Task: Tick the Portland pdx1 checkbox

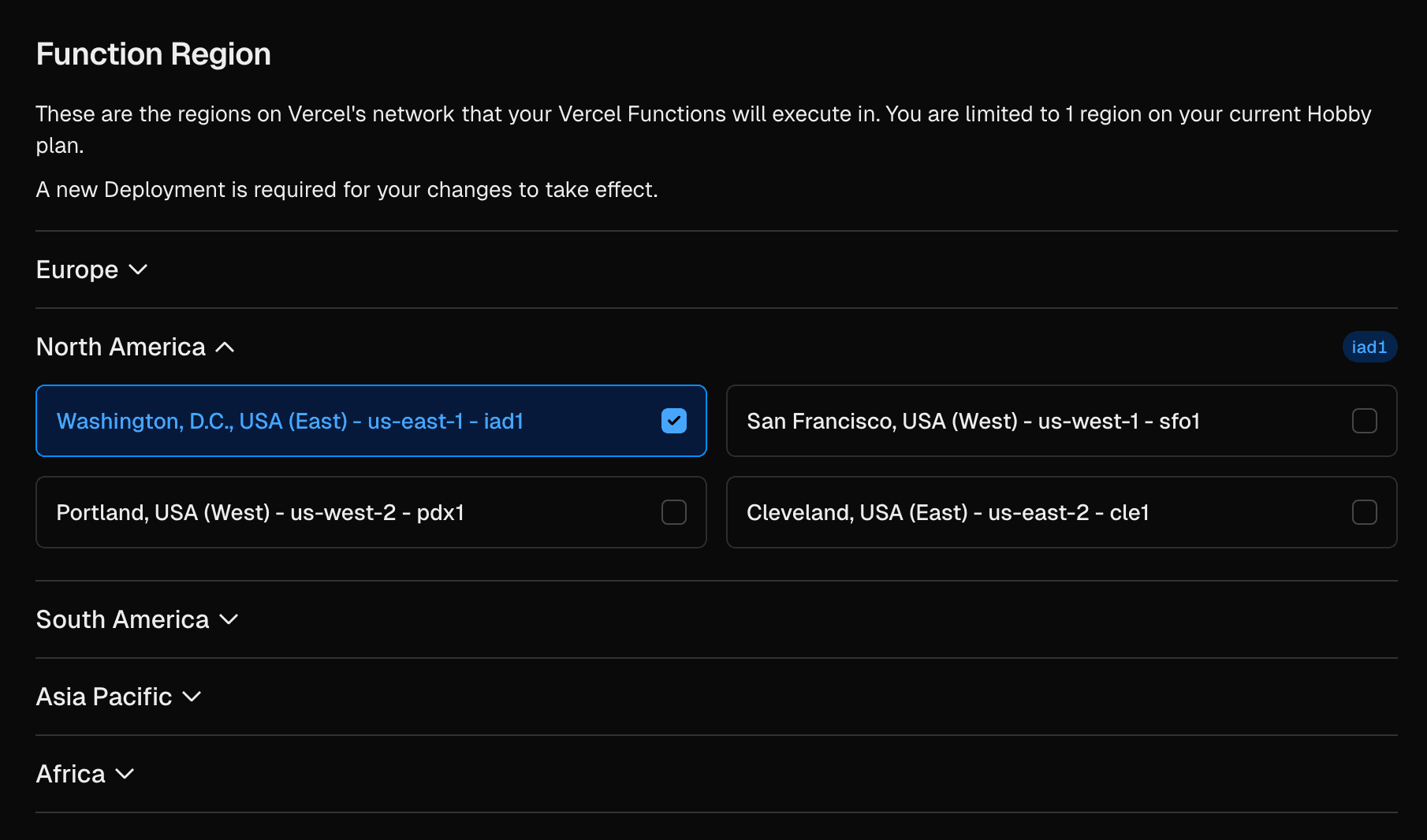Action: 673,513
